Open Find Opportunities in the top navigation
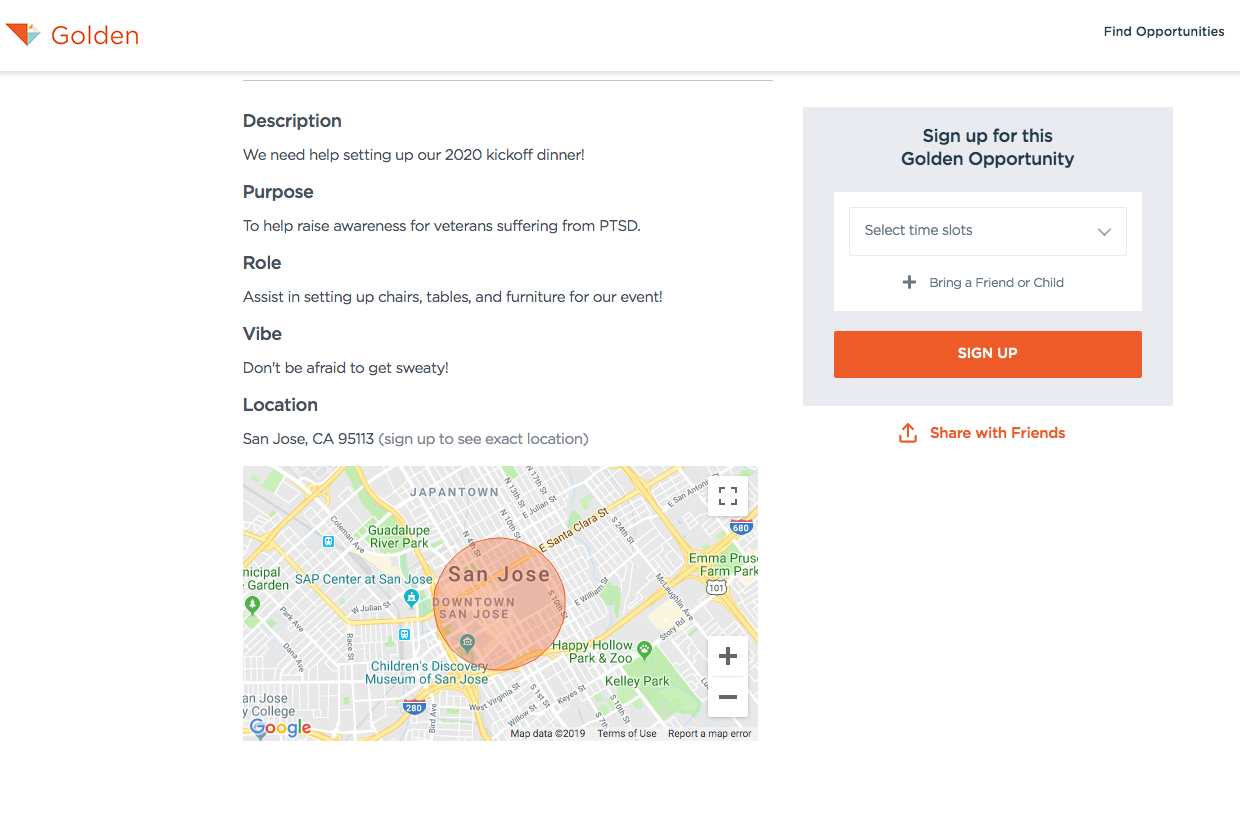 tap(1163, 32)
